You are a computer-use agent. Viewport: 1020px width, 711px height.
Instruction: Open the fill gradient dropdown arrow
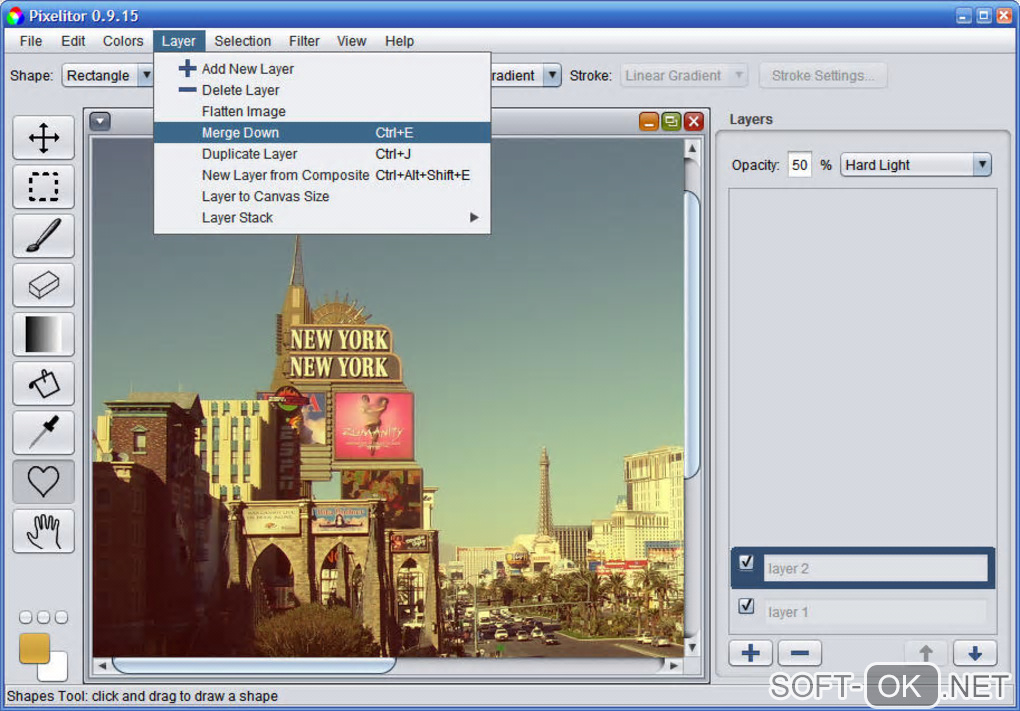(x=552, y=75)
